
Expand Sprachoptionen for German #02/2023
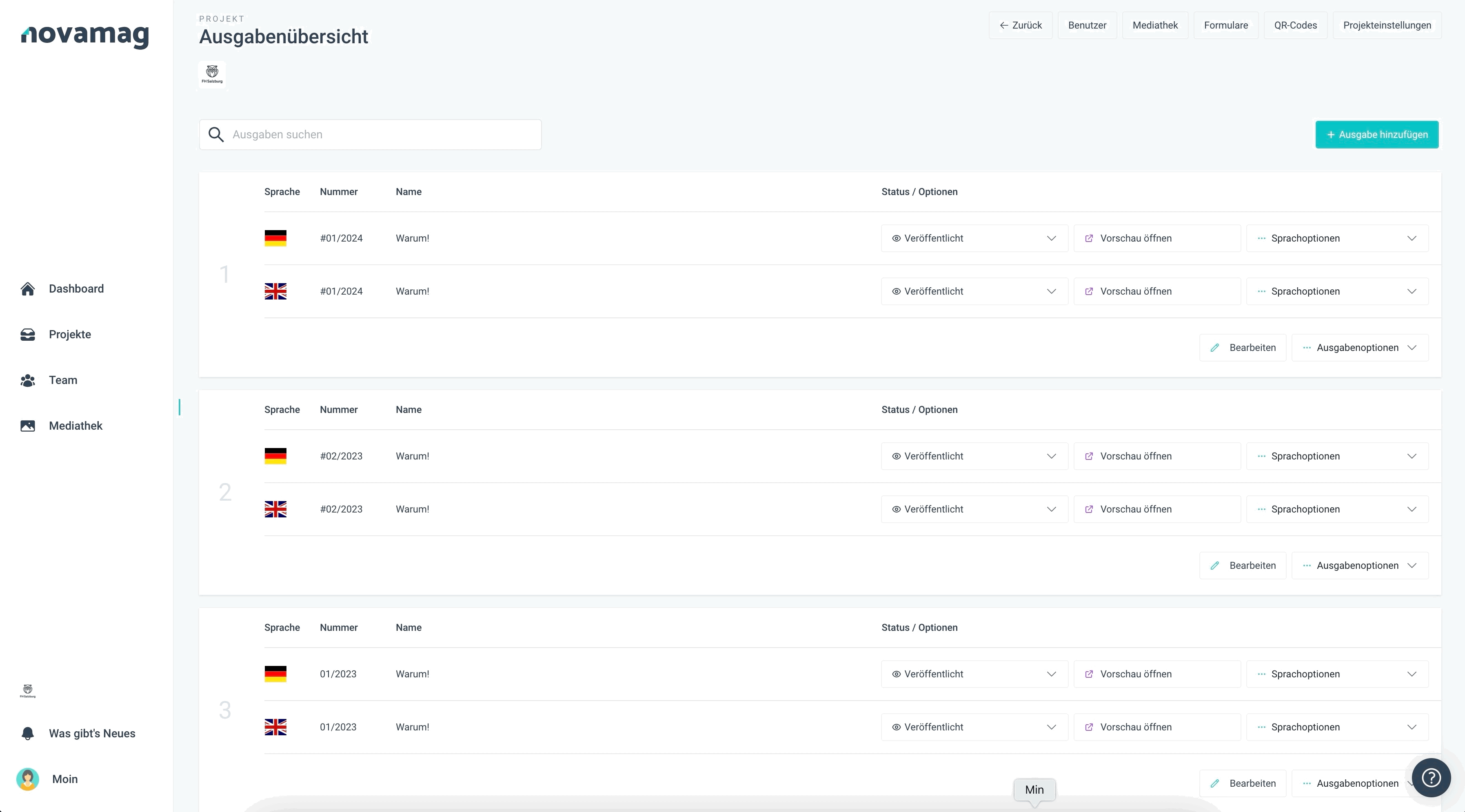tap(1338, 456)
